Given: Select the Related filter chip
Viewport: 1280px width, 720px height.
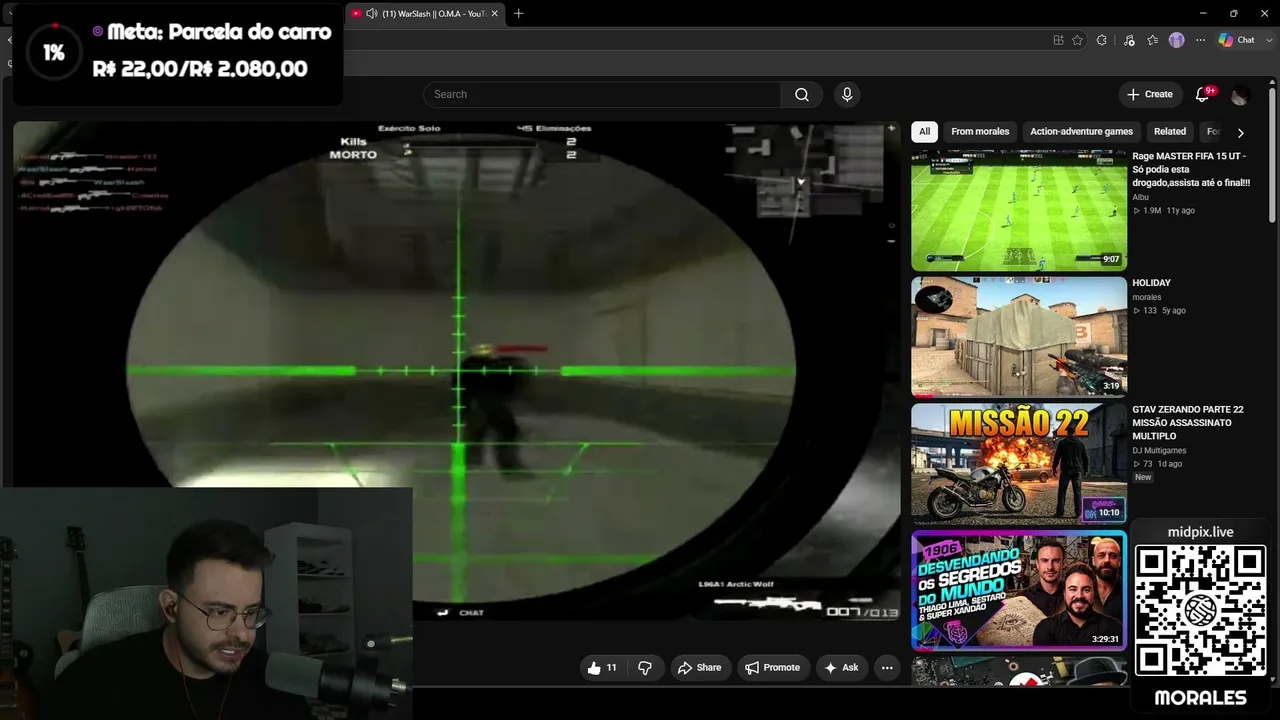Looking at the screenshot, I should click(1170, 131).
